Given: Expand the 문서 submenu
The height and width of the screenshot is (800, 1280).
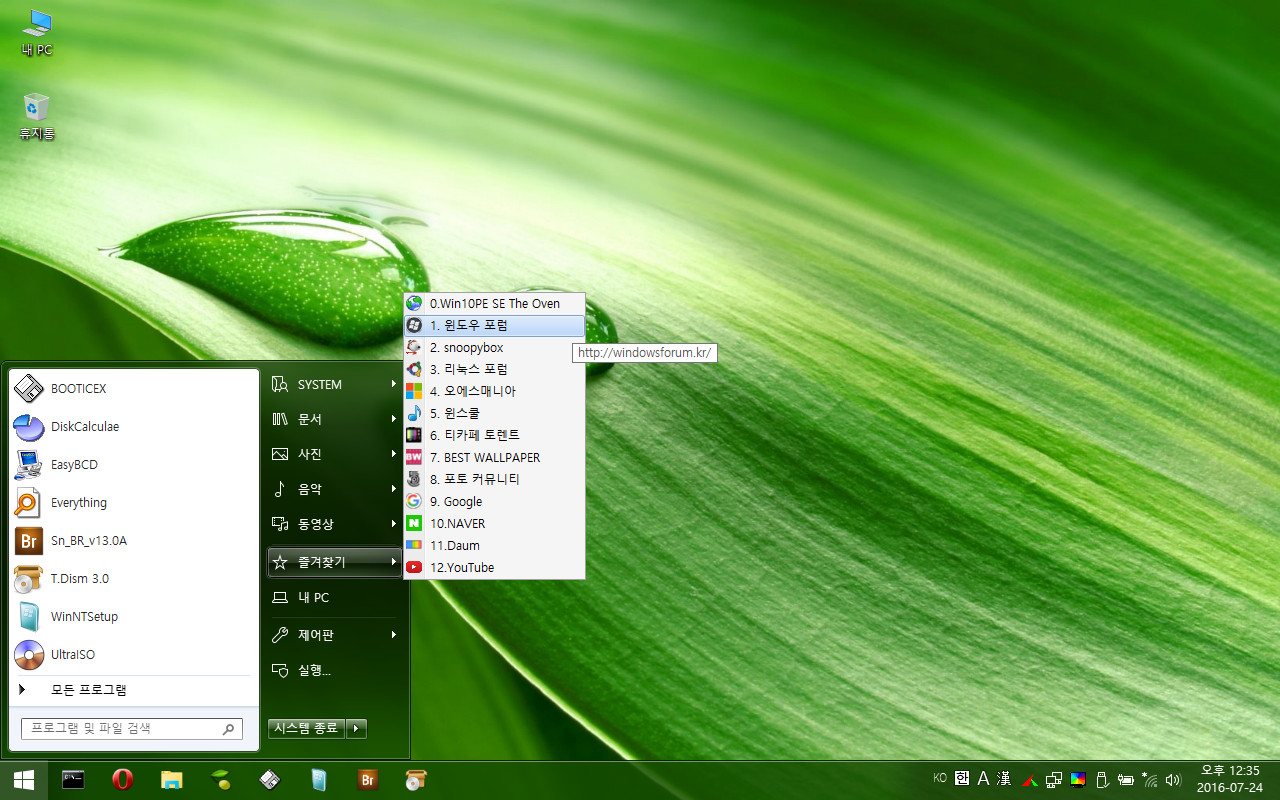Looking at the screenshot, I should [335, 419].
